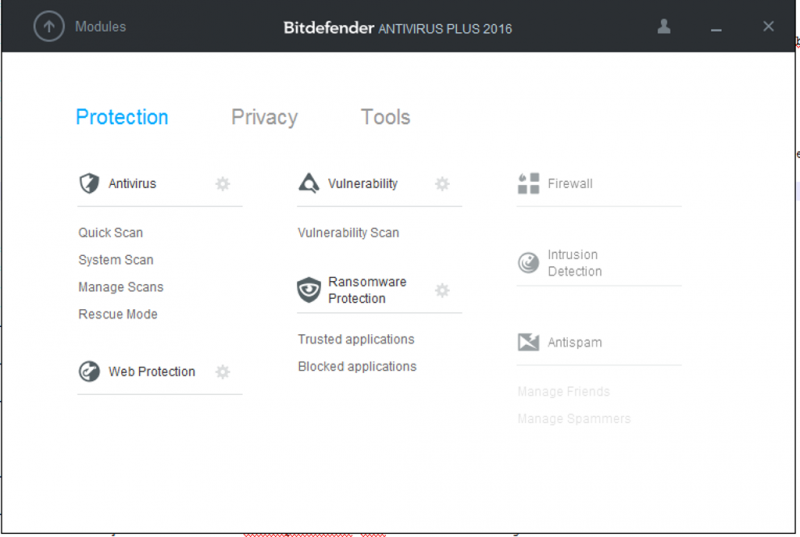The width and height of the screenshot is (800, 537).
Task: Click the Web Protection icon
Action: tap(89, 371)
